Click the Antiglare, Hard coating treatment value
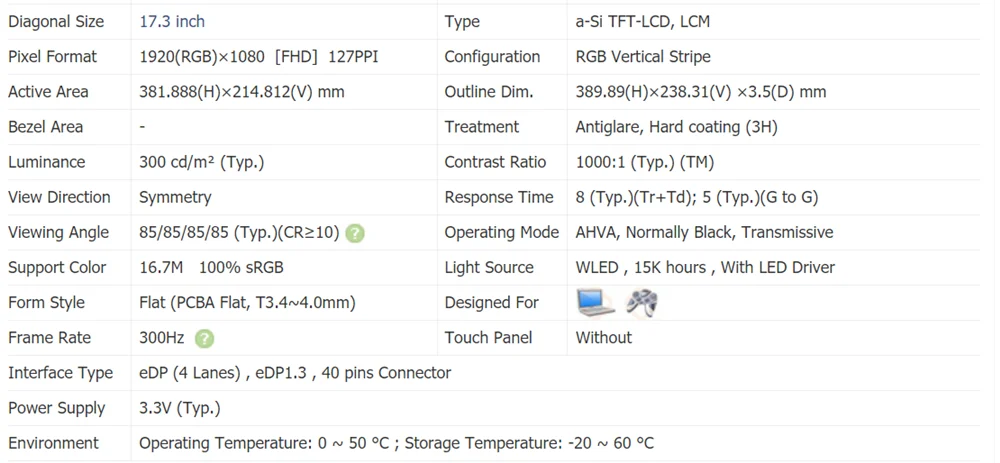1000x463 pixels. (676, 127)
